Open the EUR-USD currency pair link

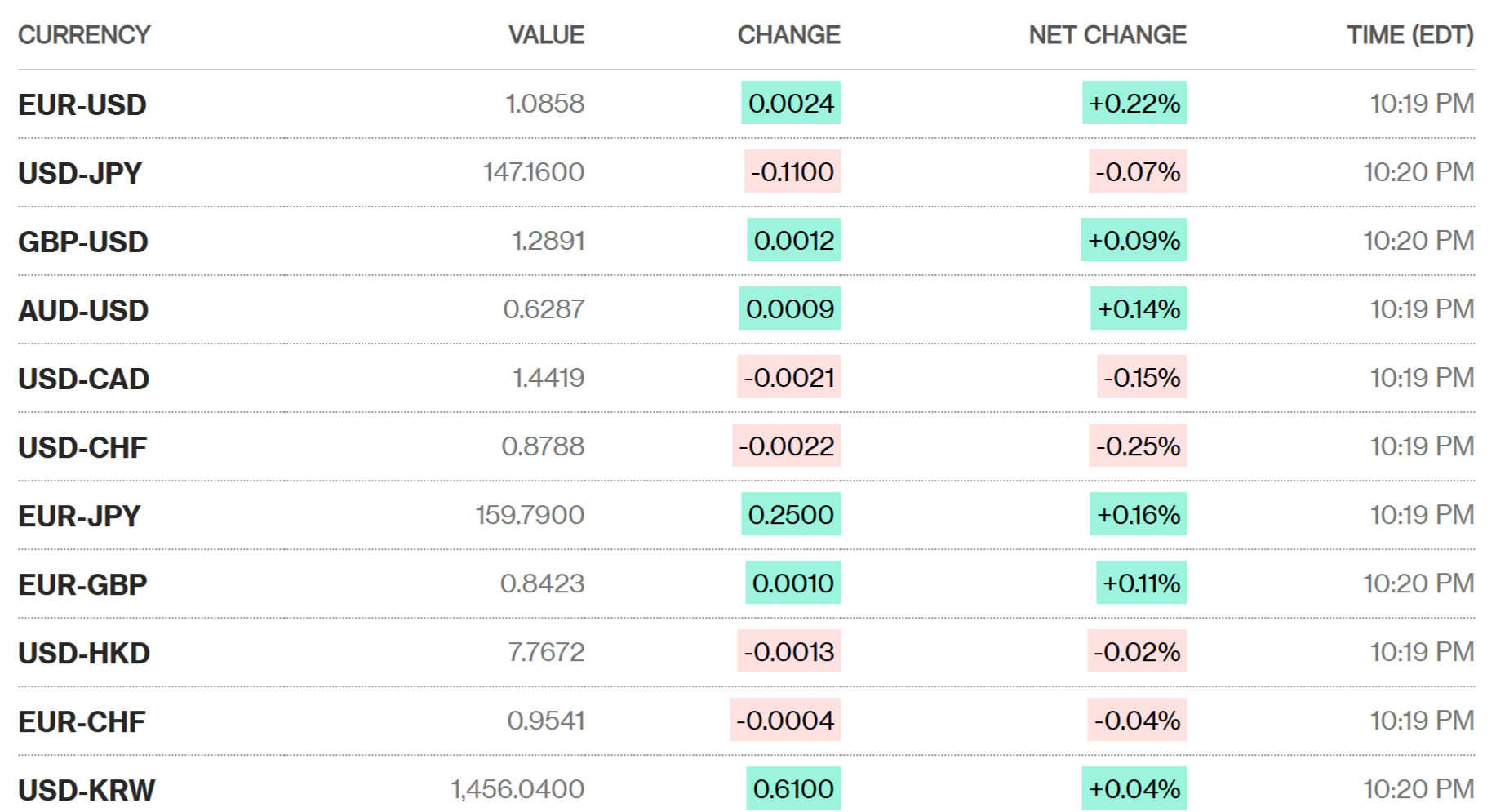[x=82, y=104]
